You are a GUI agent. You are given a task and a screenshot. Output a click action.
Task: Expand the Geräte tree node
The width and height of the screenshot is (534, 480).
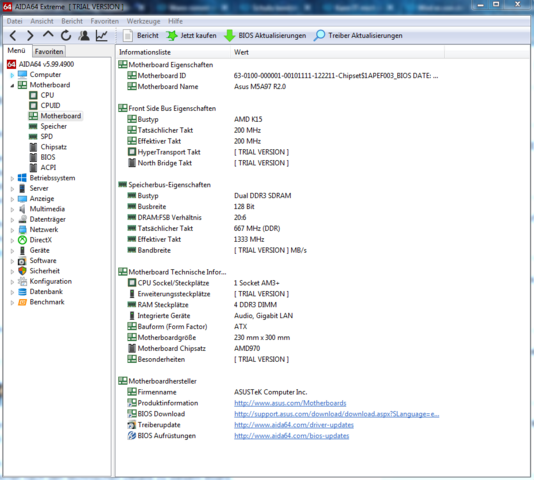point(12,250)
